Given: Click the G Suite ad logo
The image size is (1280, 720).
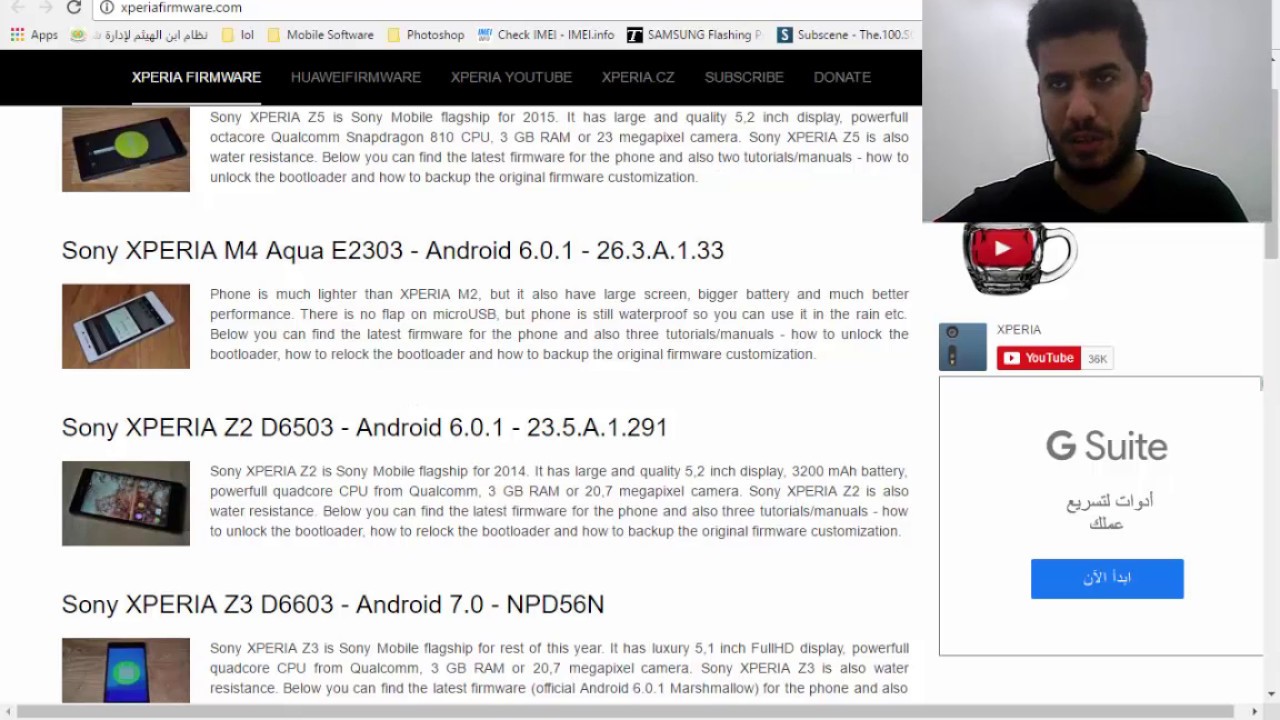Looking at the screenshot, I should (x=1107, y=446).
